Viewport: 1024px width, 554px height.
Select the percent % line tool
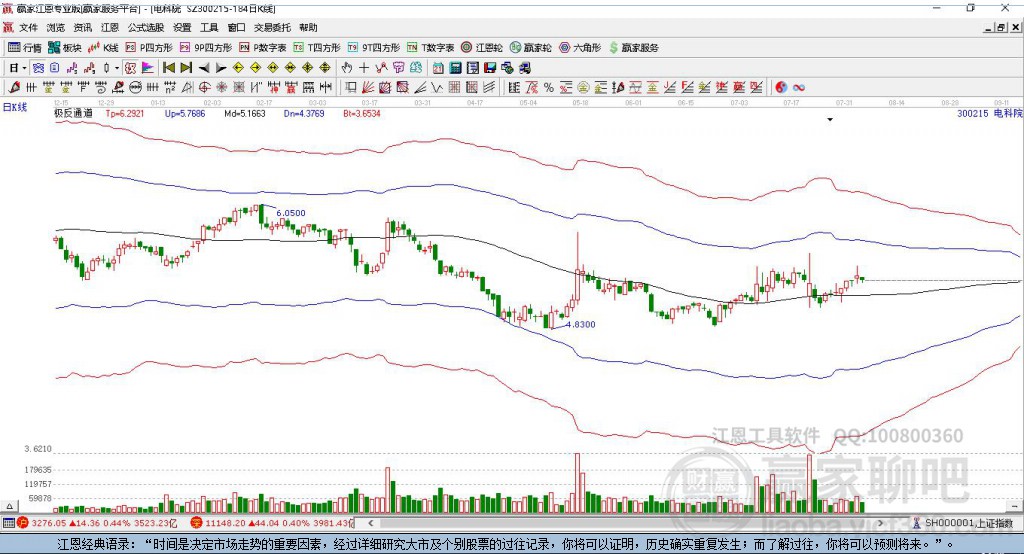tap(549, 88)
